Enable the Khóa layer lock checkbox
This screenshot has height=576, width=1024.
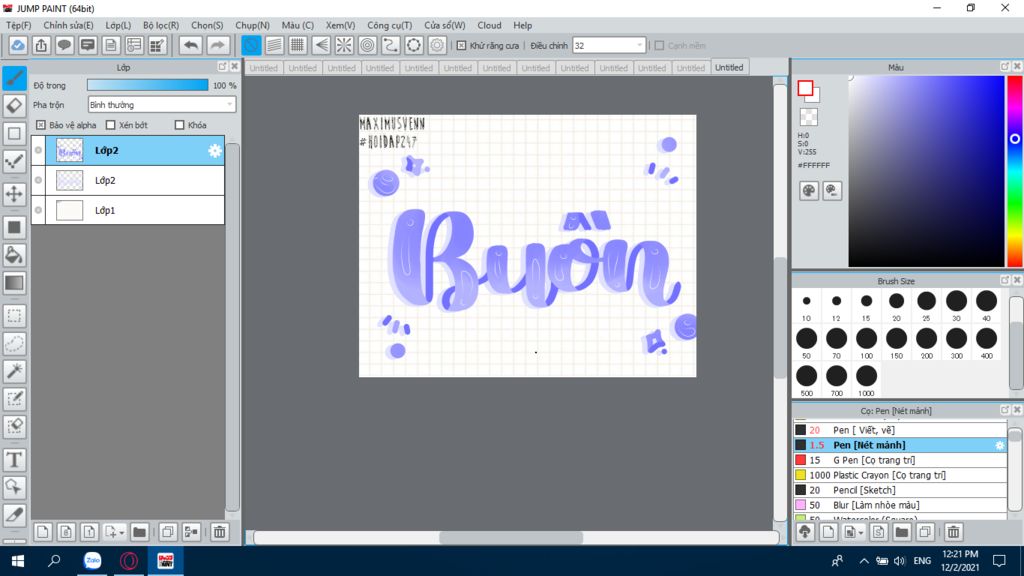180,125
